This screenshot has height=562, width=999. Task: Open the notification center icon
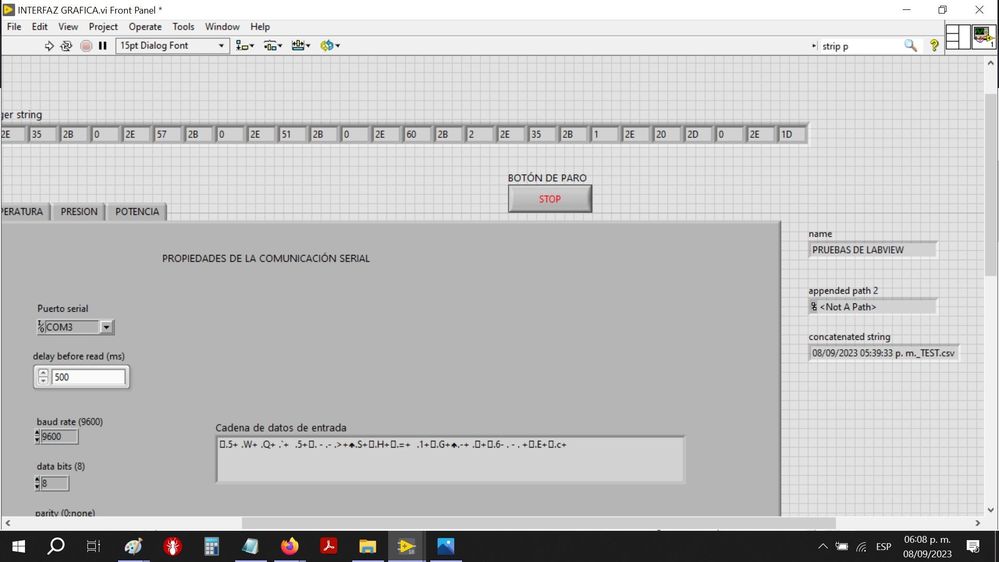click(973, 546)
